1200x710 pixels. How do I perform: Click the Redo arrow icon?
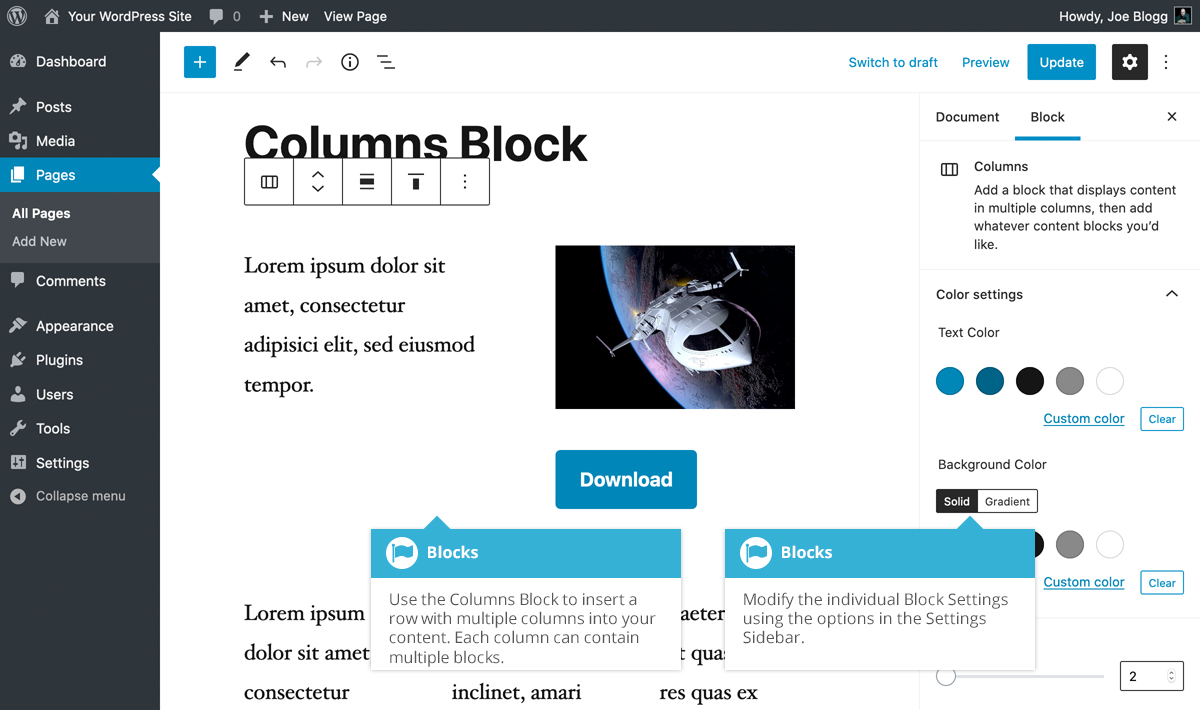(313, 62)
